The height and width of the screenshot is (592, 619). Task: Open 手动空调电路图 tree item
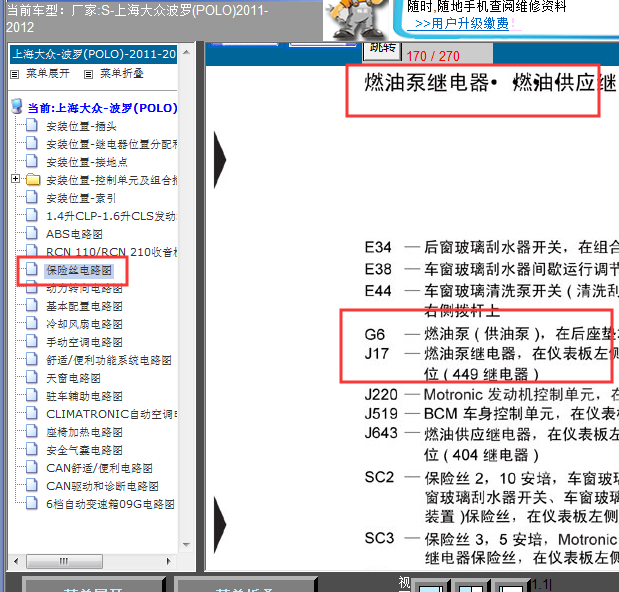point(84,342)
